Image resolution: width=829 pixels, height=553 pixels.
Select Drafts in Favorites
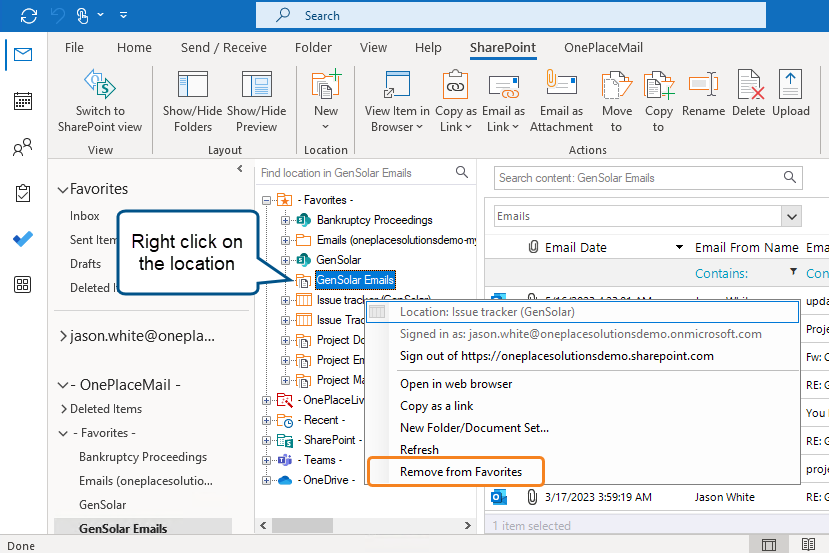click(85, 264)
